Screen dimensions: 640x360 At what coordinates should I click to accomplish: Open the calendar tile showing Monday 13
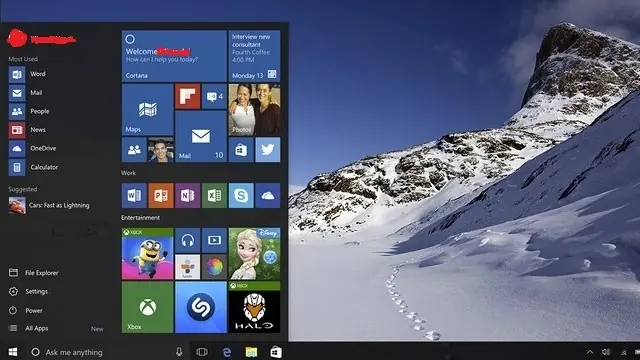[254, 56]
